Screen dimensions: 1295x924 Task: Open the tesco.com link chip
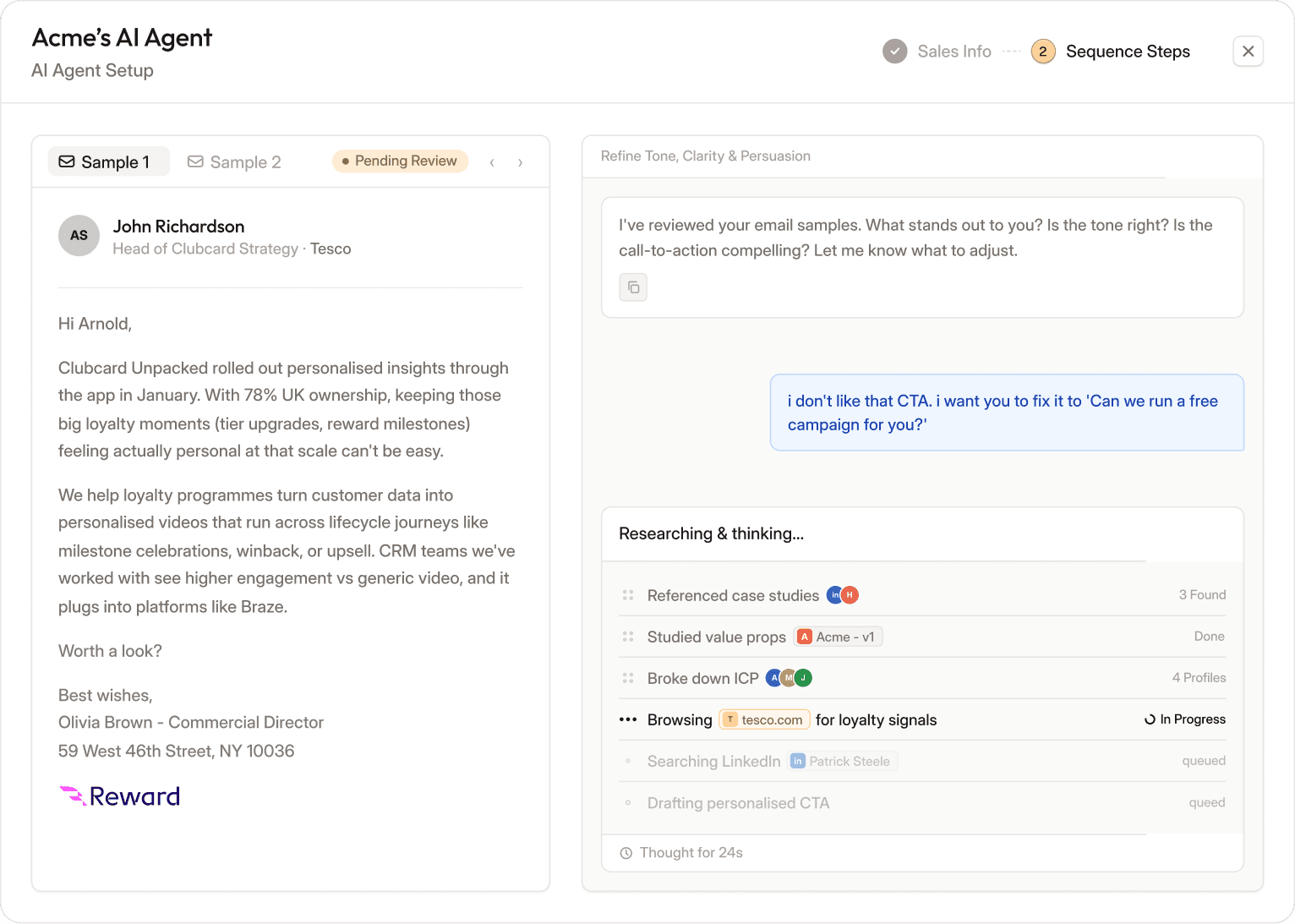pos(764,719)
